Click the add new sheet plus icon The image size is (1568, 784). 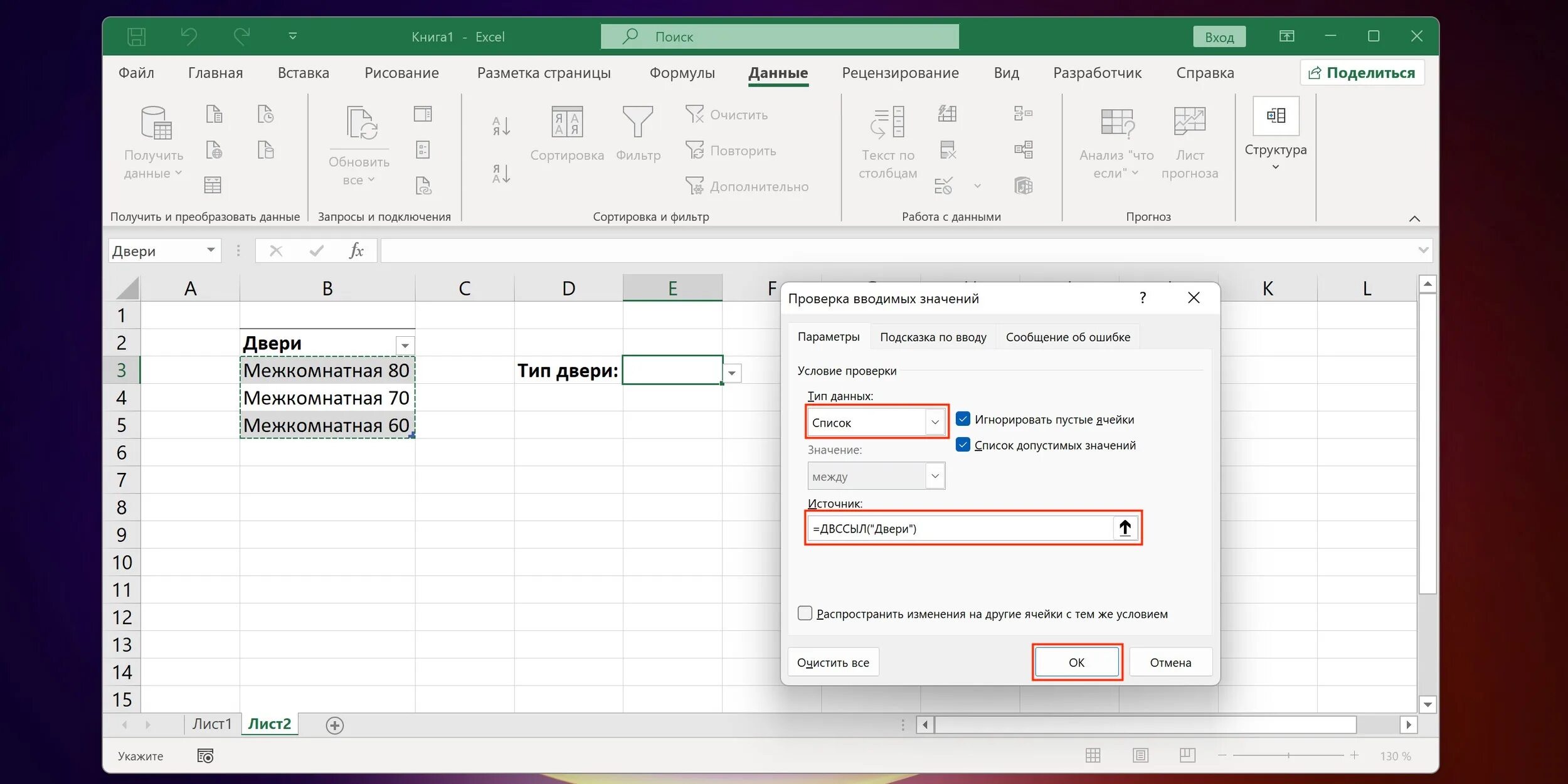pos(334,726)
